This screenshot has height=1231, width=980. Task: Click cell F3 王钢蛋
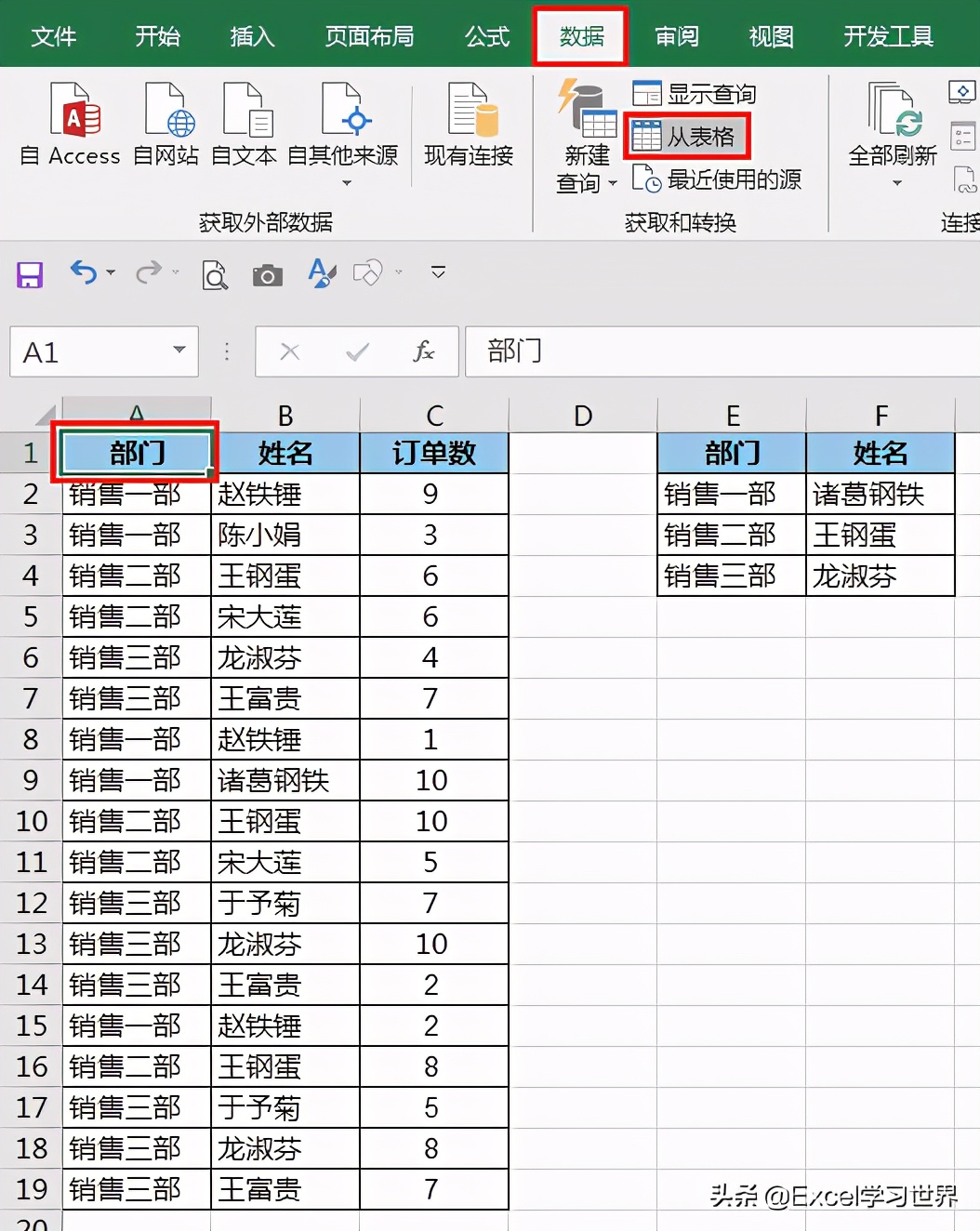tap(881, 535)
